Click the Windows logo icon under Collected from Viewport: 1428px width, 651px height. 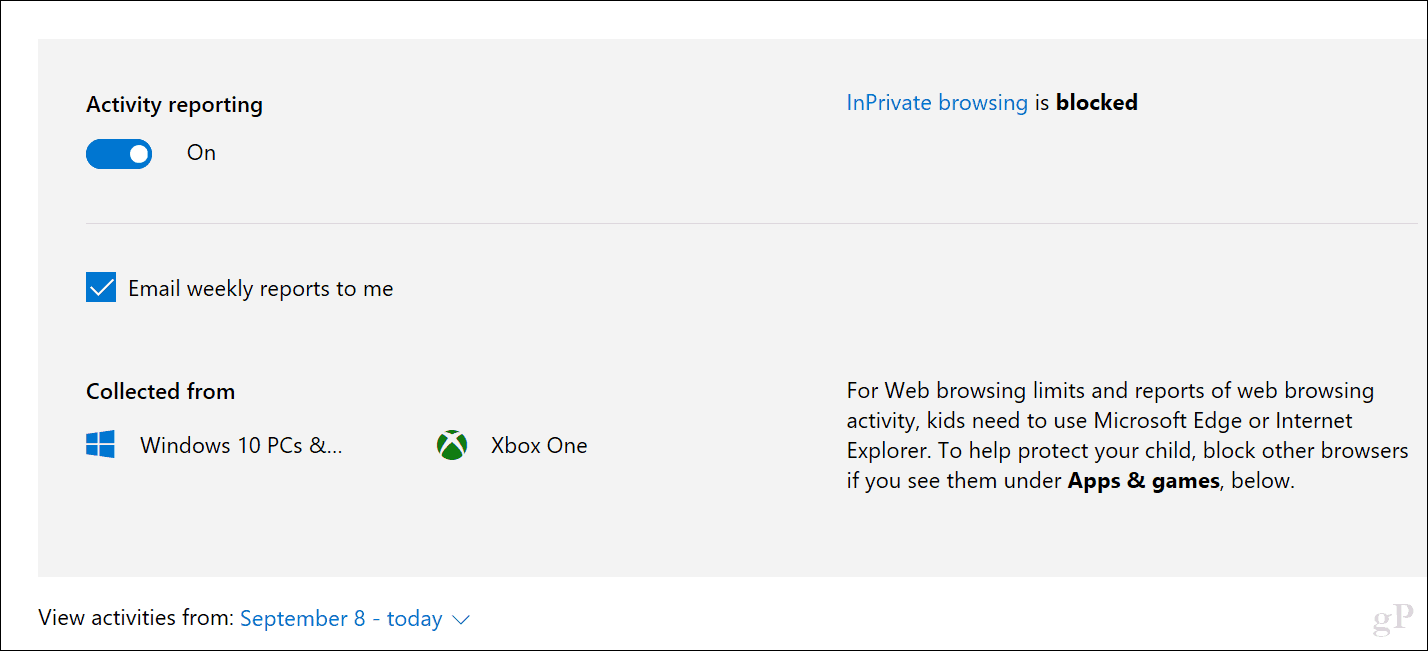tap(100, 445)
